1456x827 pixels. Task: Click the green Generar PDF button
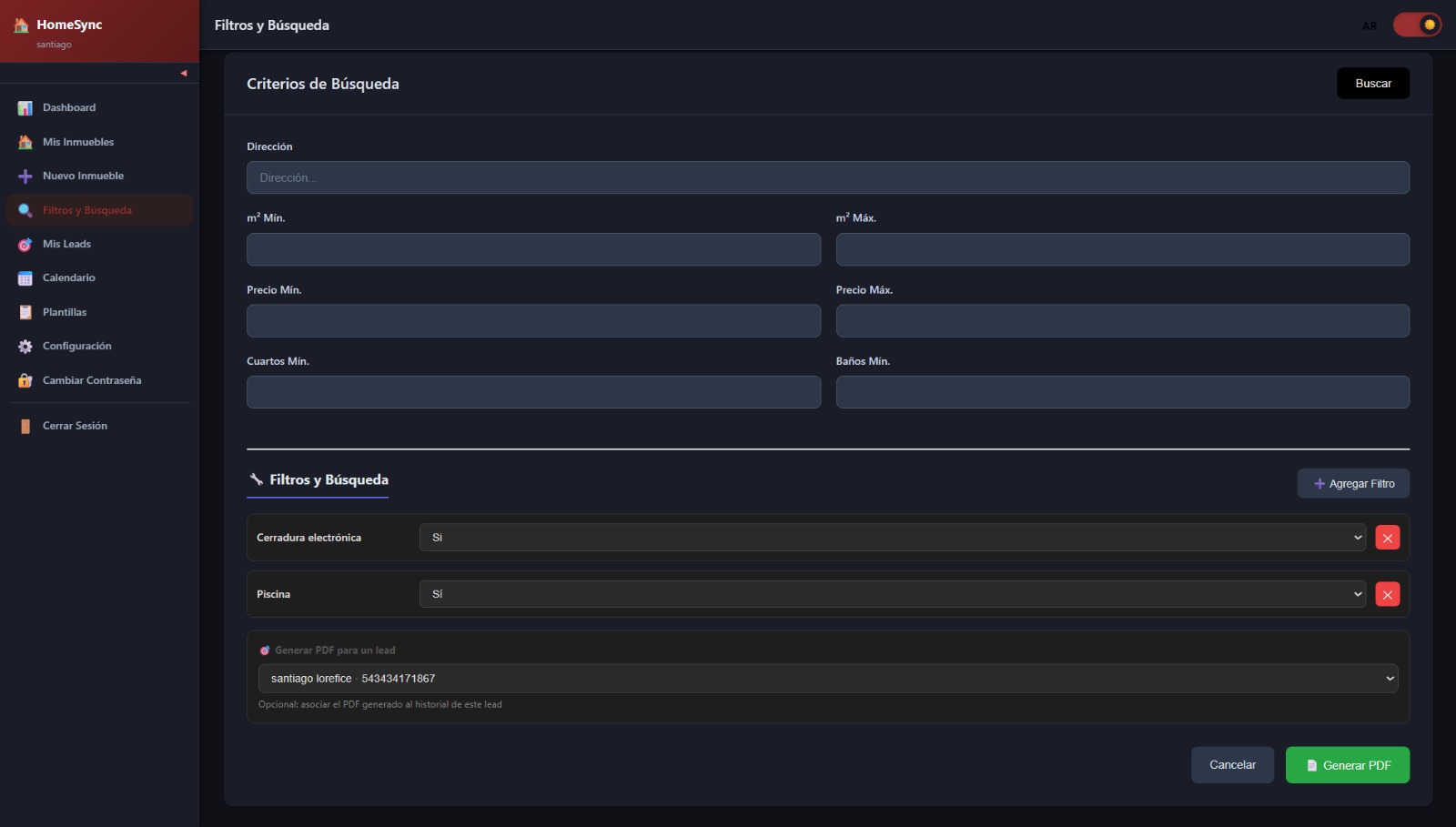tap(1347, 765)
